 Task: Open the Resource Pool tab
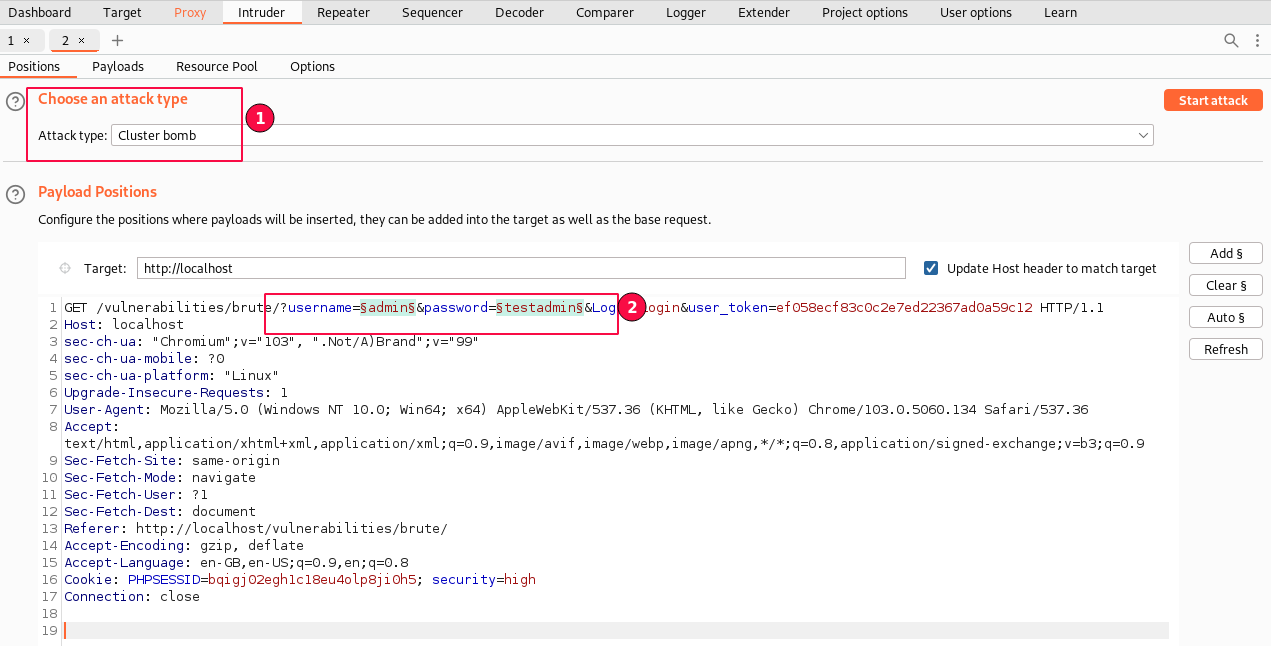click(216, 66)
